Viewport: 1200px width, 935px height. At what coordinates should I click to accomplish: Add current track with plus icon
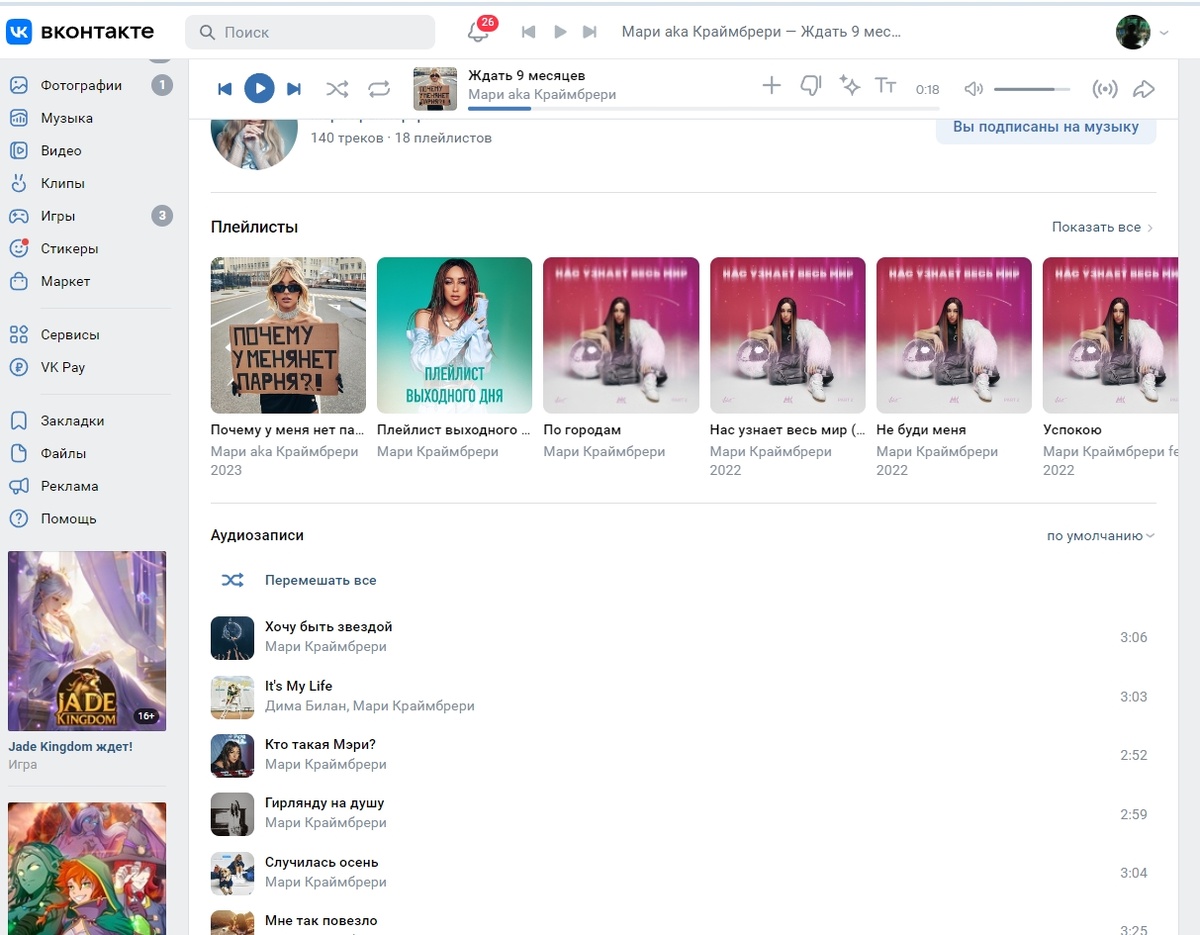pos(771,86)
